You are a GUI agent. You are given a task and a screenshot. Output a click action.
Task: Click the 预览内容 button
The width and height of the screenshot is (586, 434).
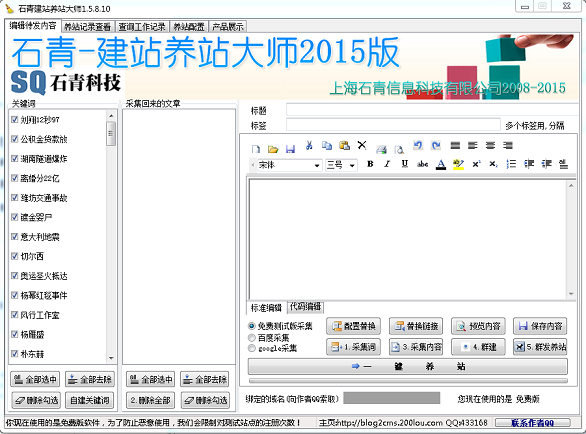pyautogui.click(x=478, y=326)
